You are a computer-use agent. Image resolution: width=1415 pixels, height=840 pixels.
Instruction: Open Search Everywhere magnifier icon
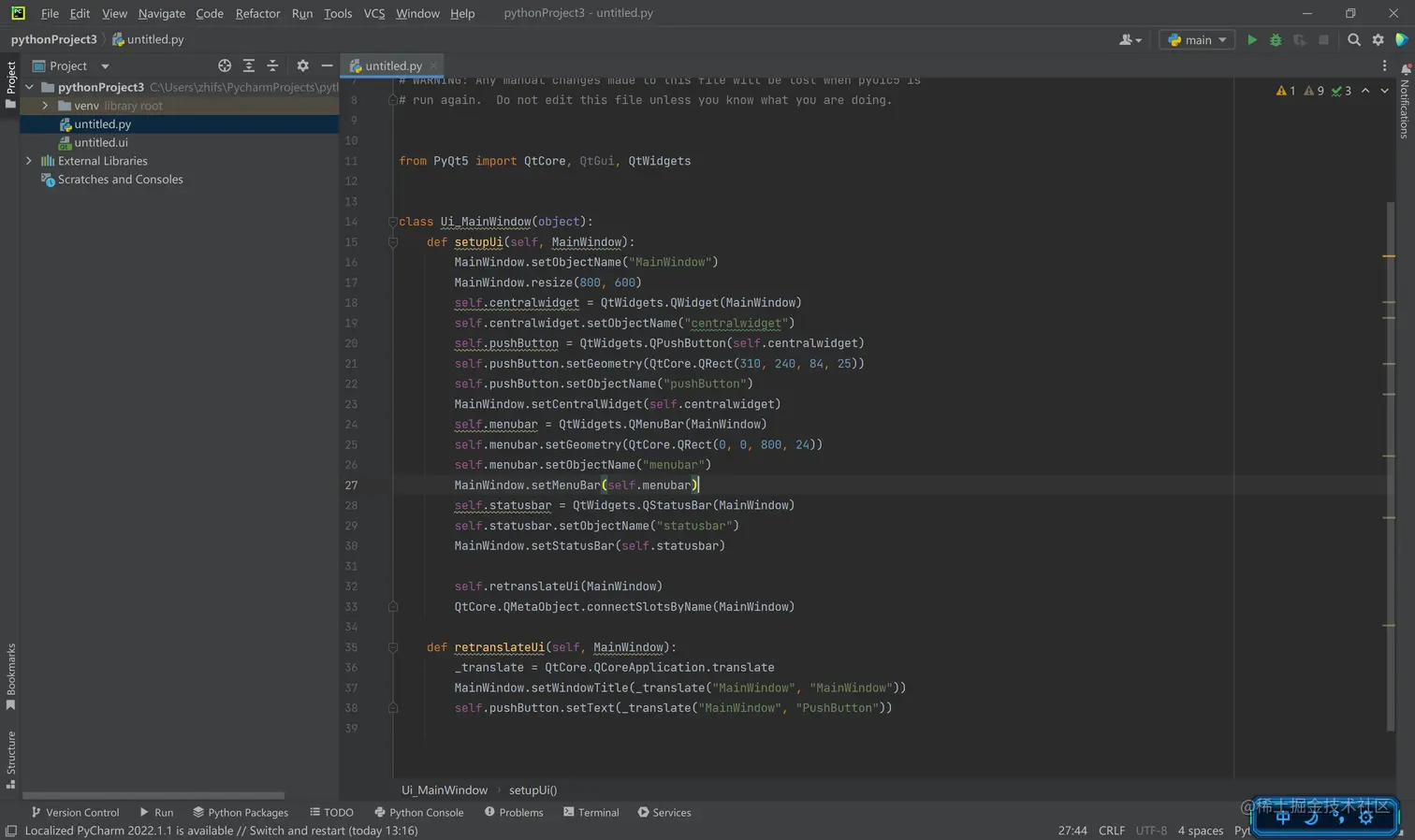[1353, 40]
